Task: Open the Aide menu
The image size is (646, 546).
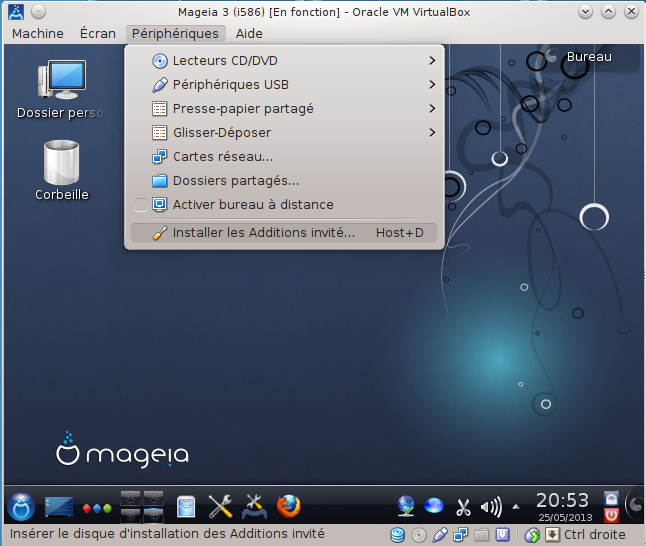Action: point(249,33)
